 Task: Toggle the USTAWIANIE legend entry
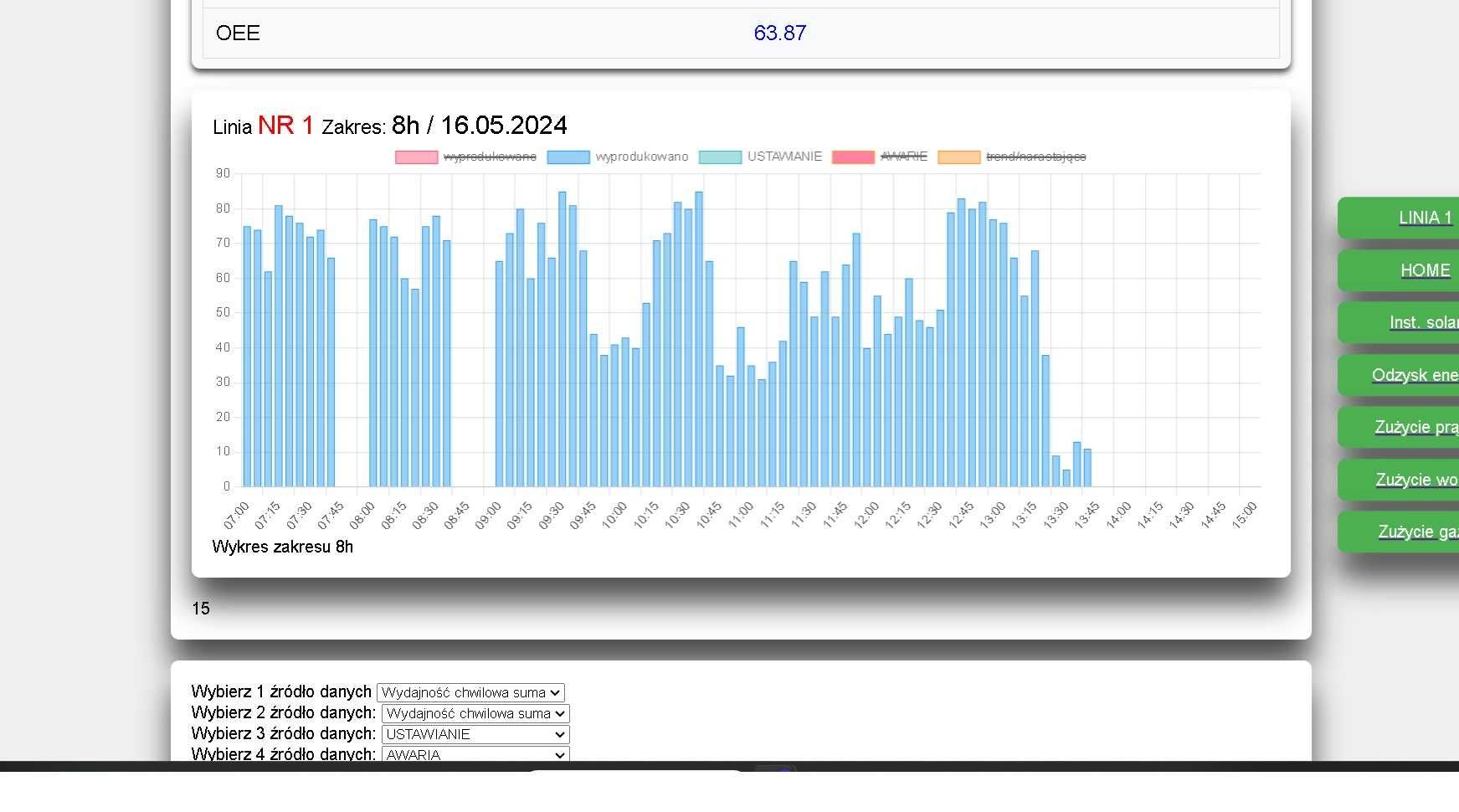(x=760, y=157)
